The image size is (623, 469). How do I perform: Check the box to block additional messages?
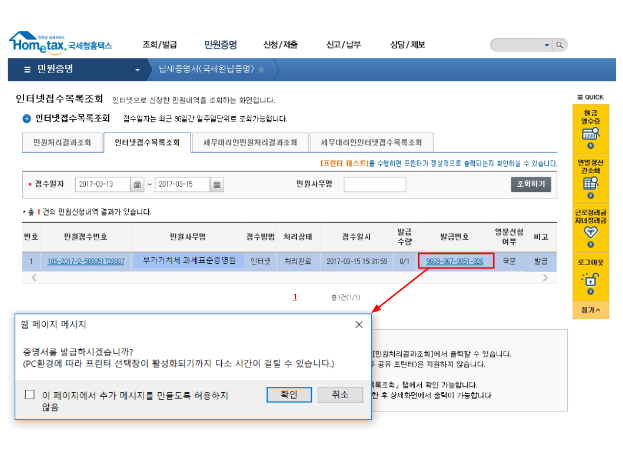29,394
